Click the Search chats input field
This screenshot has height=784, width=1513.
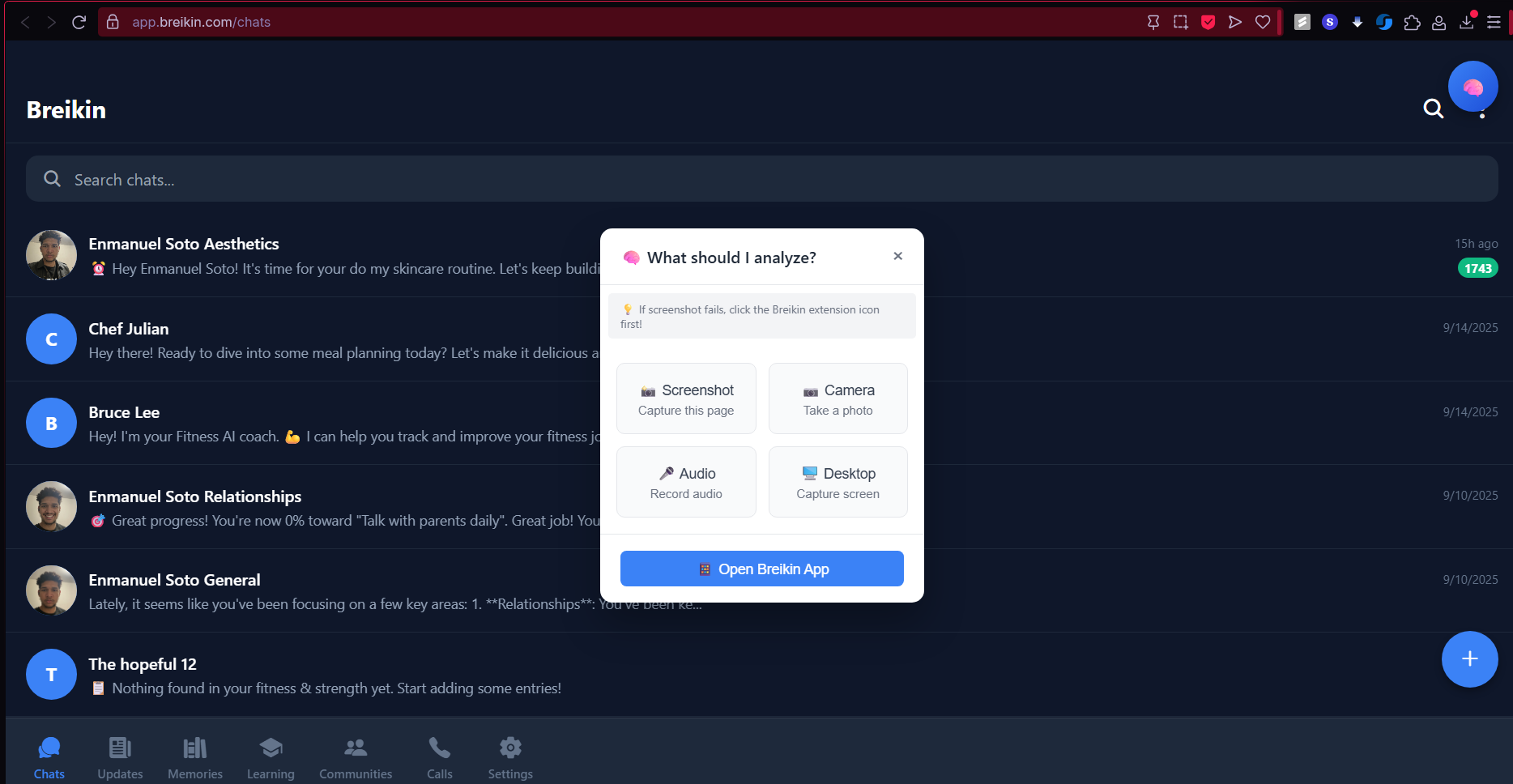324,179
